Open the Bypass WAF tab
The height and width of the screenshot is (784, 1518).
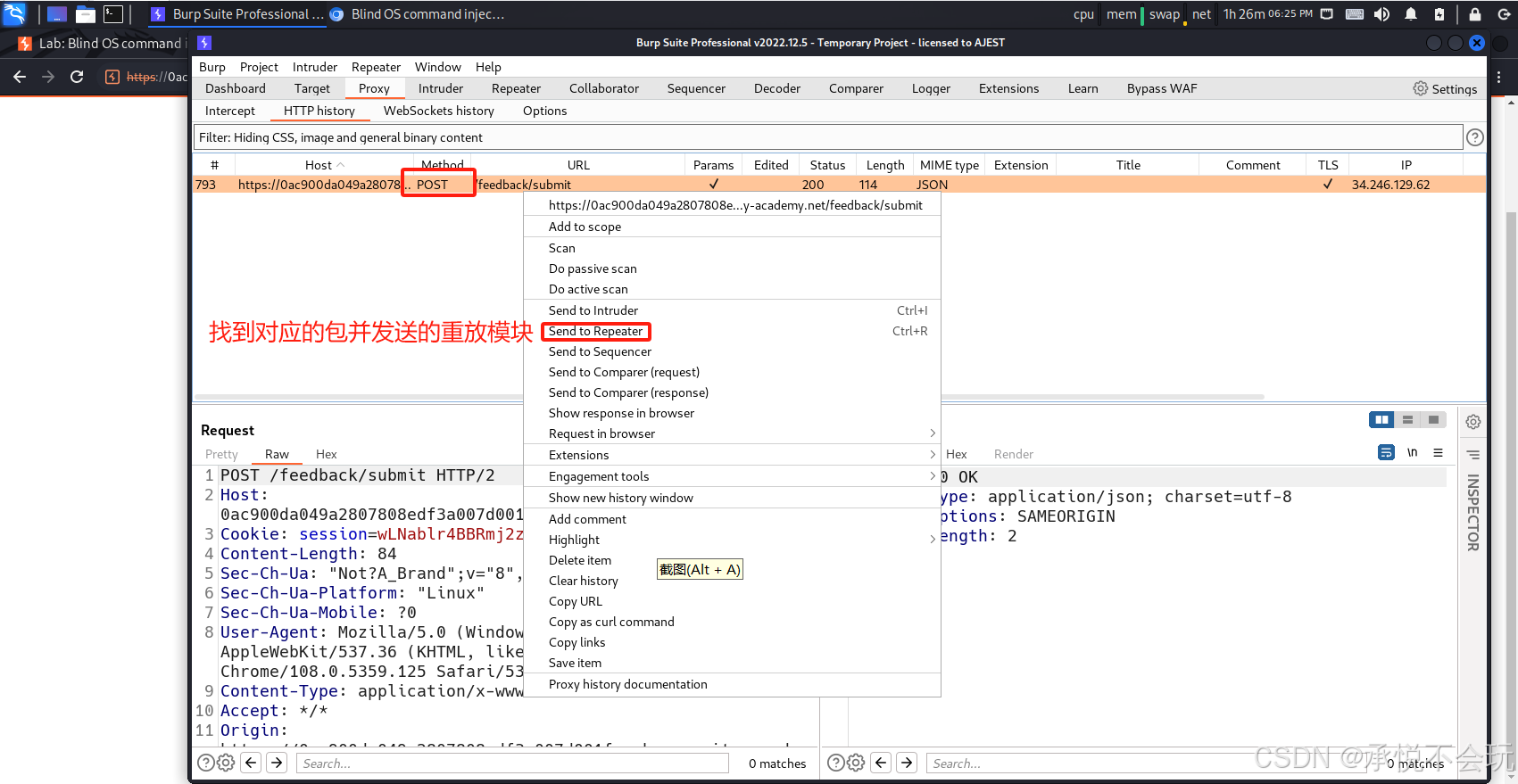[1162, 88]
